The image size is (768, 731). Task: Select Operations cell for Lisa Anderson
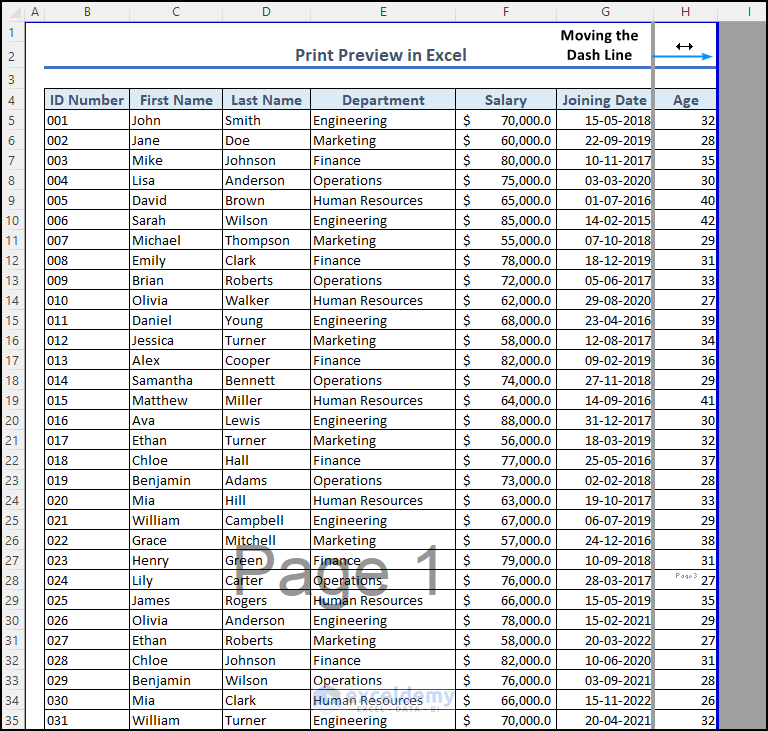383,181
